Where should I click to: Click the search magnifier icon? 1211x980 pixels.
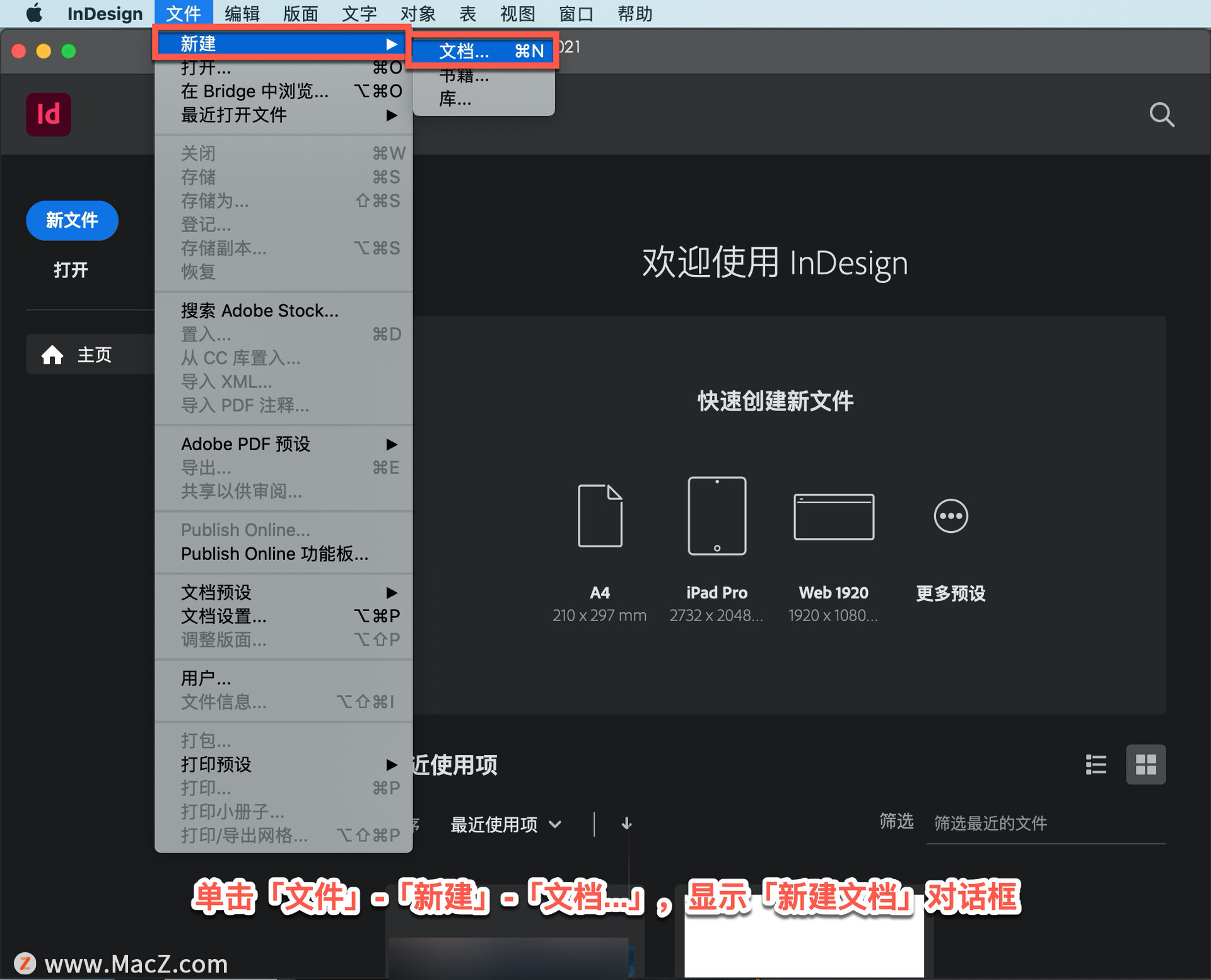[x=1161, y=115]
